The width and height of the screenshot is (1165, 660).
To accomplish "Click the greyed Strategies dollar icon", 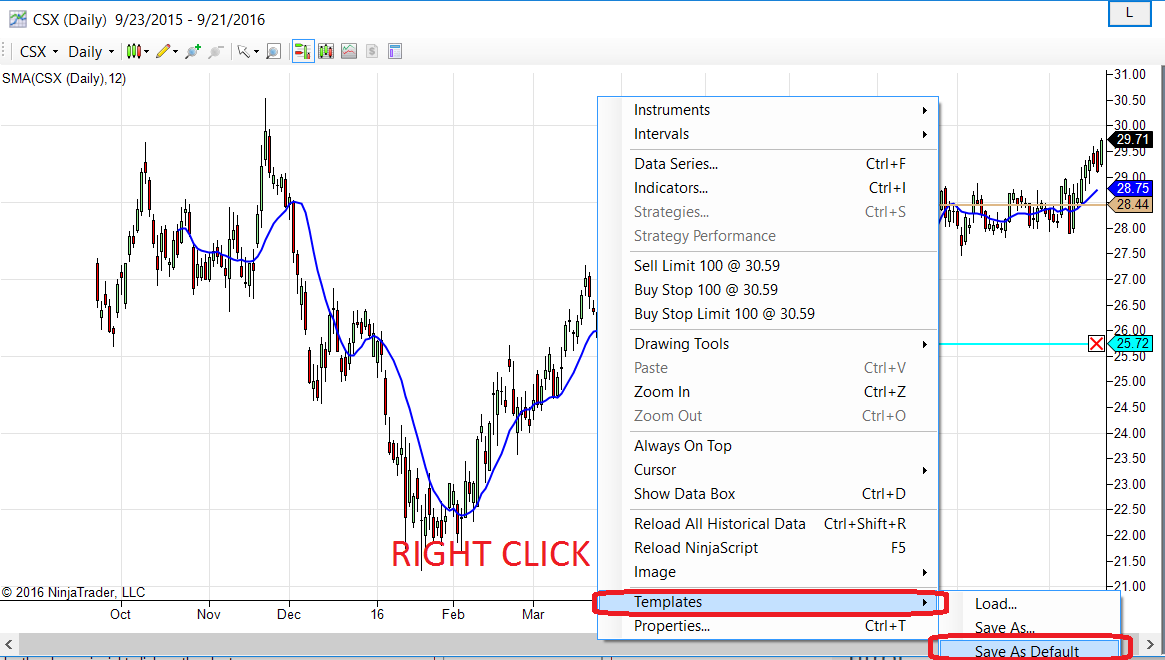I will pyautogui.click(x=372, y=51).
